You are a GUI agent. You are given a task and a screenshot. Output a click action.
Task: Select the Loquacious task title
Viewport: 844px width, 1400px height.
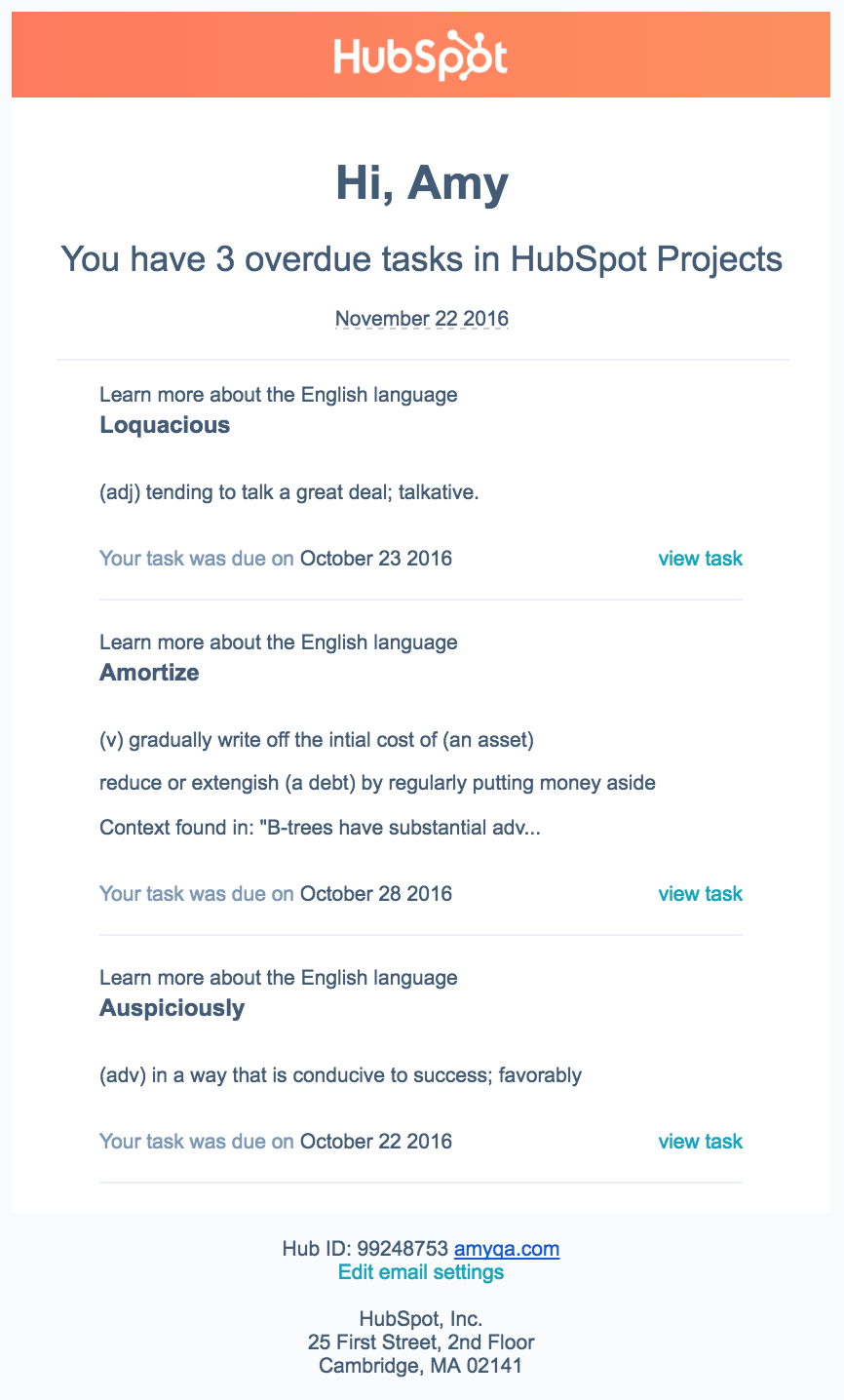tap(165, 425)
